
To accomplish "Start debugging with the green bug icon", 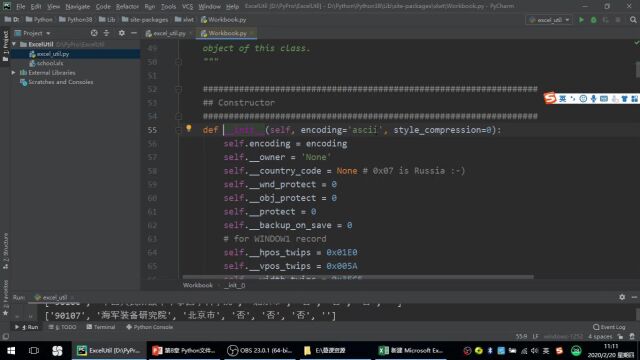I will click(593, 20).
